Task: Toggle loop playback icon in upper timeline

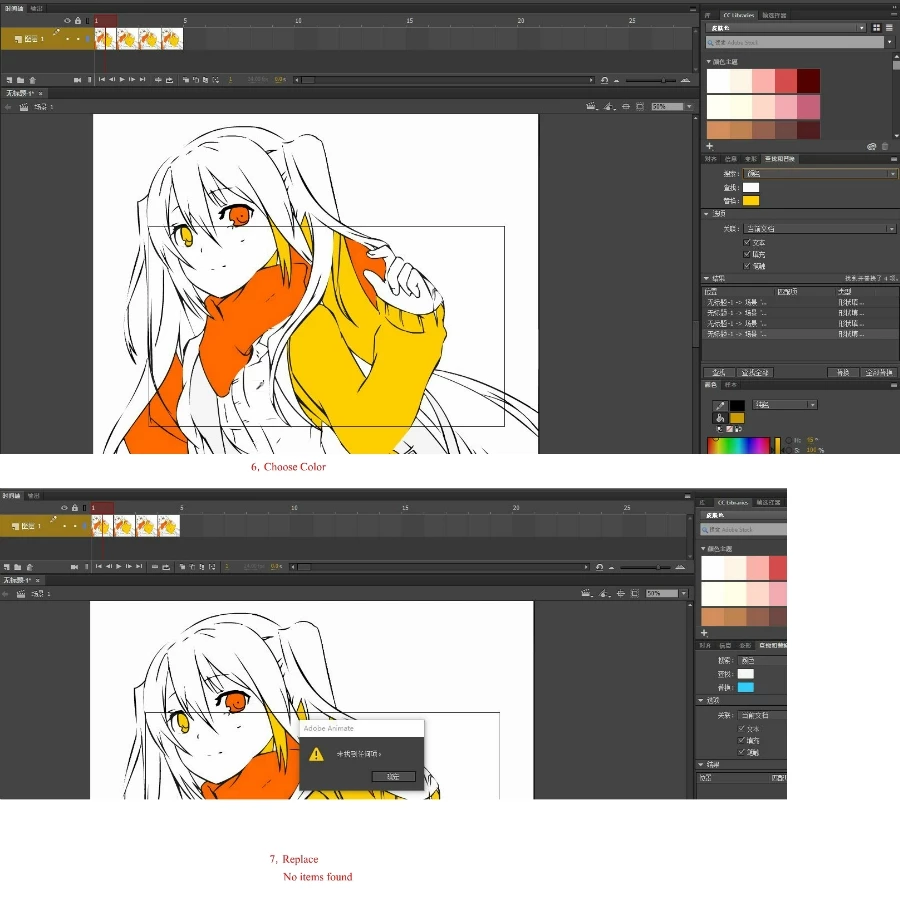Action: click(x=169, y=80)
